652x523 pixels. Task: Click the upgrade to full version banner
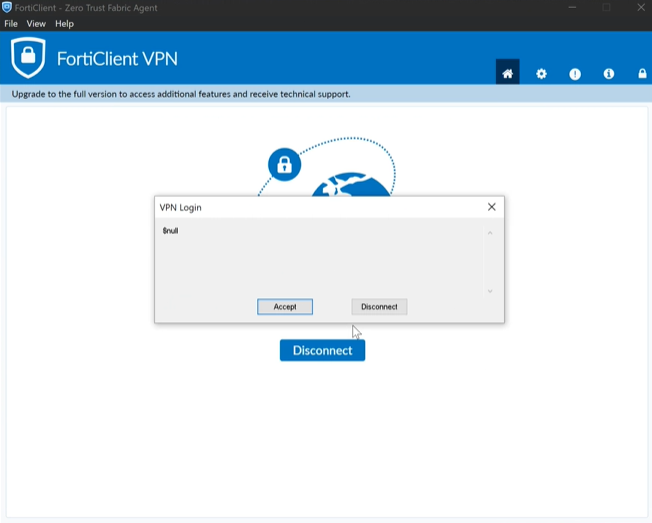pyautogui.click(x=326, y=94)
